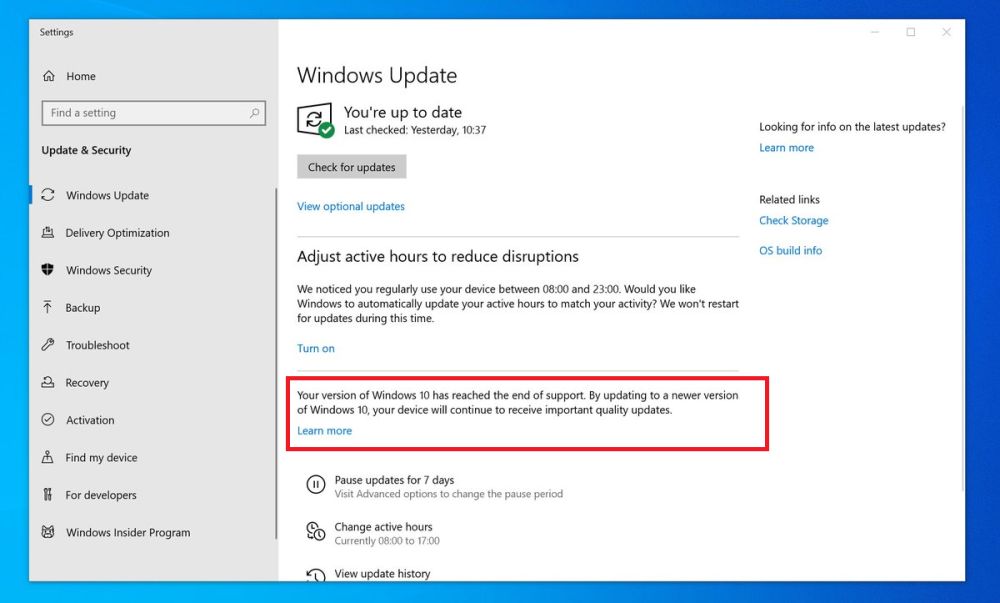Click the Related links heading

[789, 200]
